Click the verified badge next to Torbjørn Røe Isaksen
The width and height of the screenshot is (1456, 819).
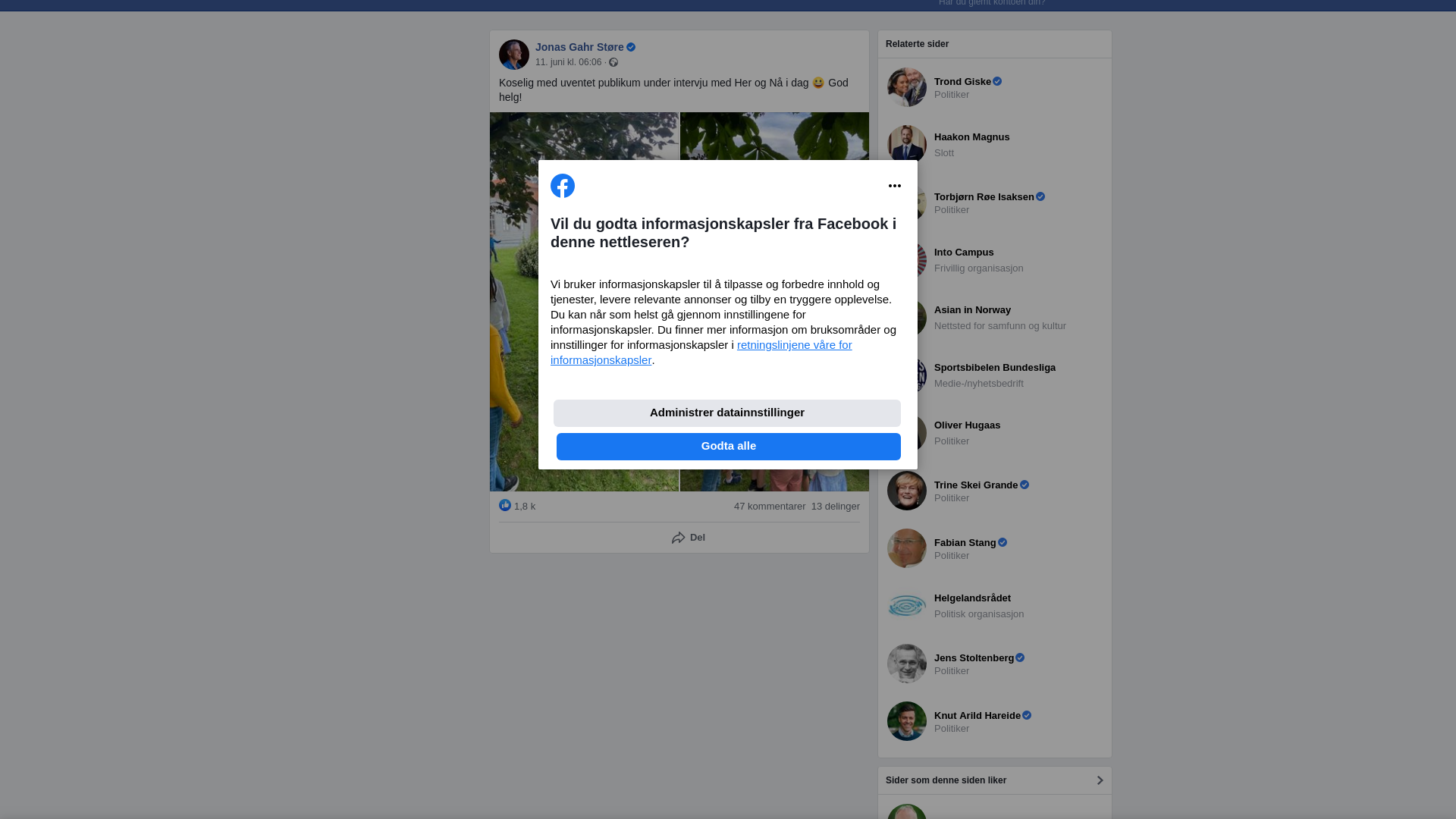click(1040, 196)
